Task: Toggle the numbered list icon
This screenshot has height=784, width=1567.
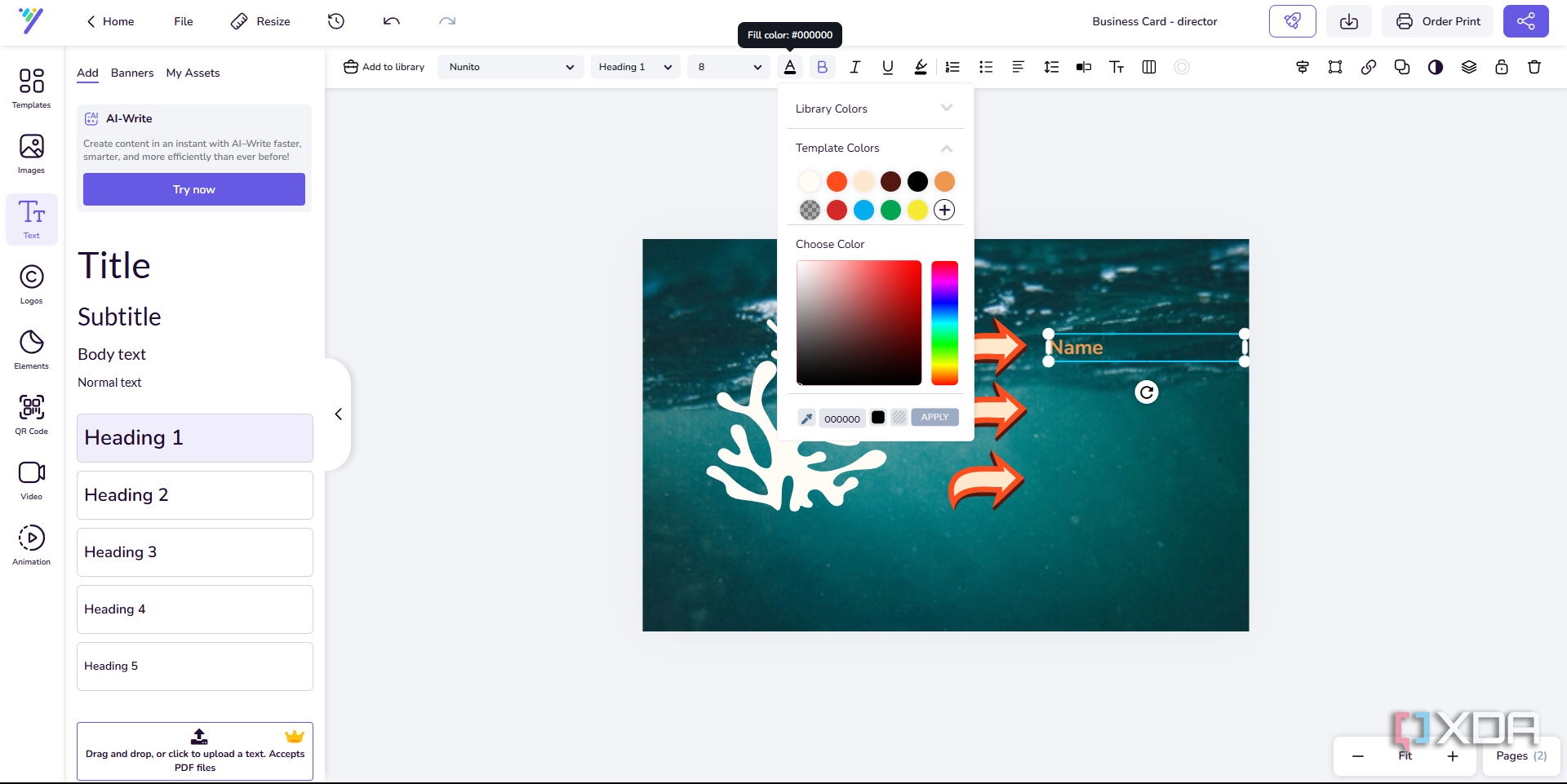Action: pyautogui.click(x=952, y=67)
